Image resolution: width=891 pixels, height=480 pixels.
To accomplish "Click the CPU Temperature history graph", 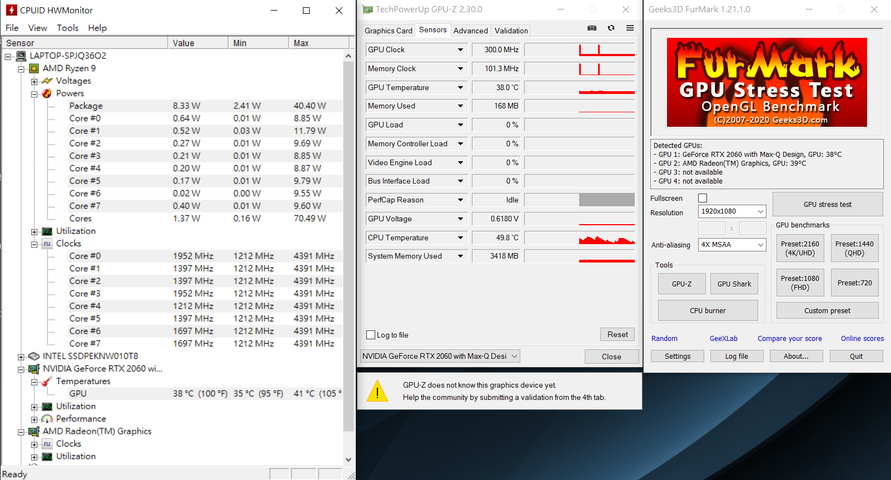I will tap(579, 238).
